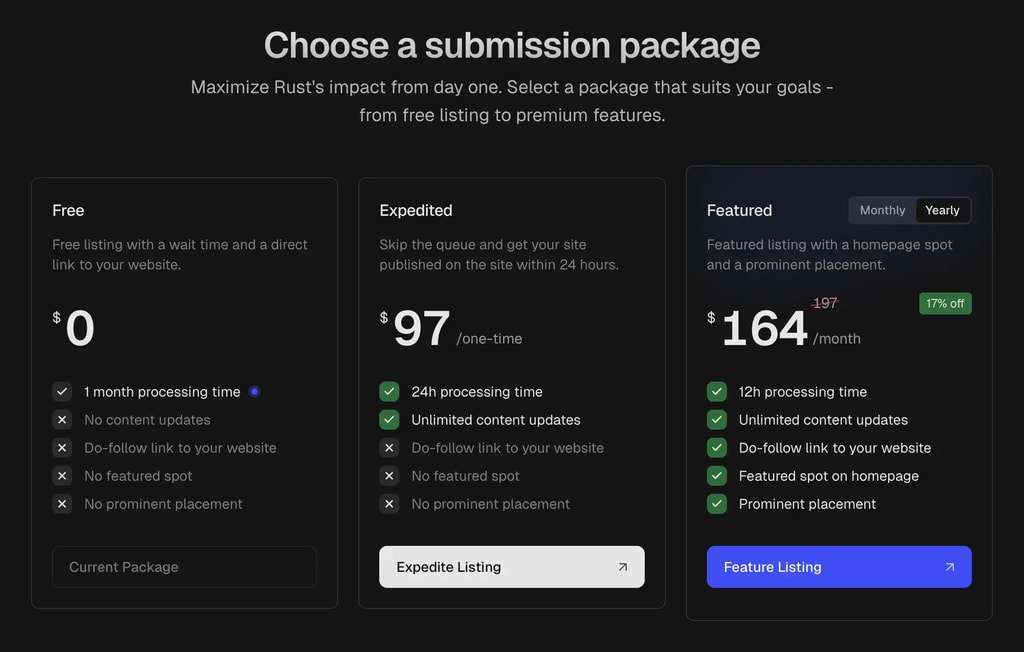Click the crossed-out 197 price
1024x652 pixels.
(x=825, y=303)
